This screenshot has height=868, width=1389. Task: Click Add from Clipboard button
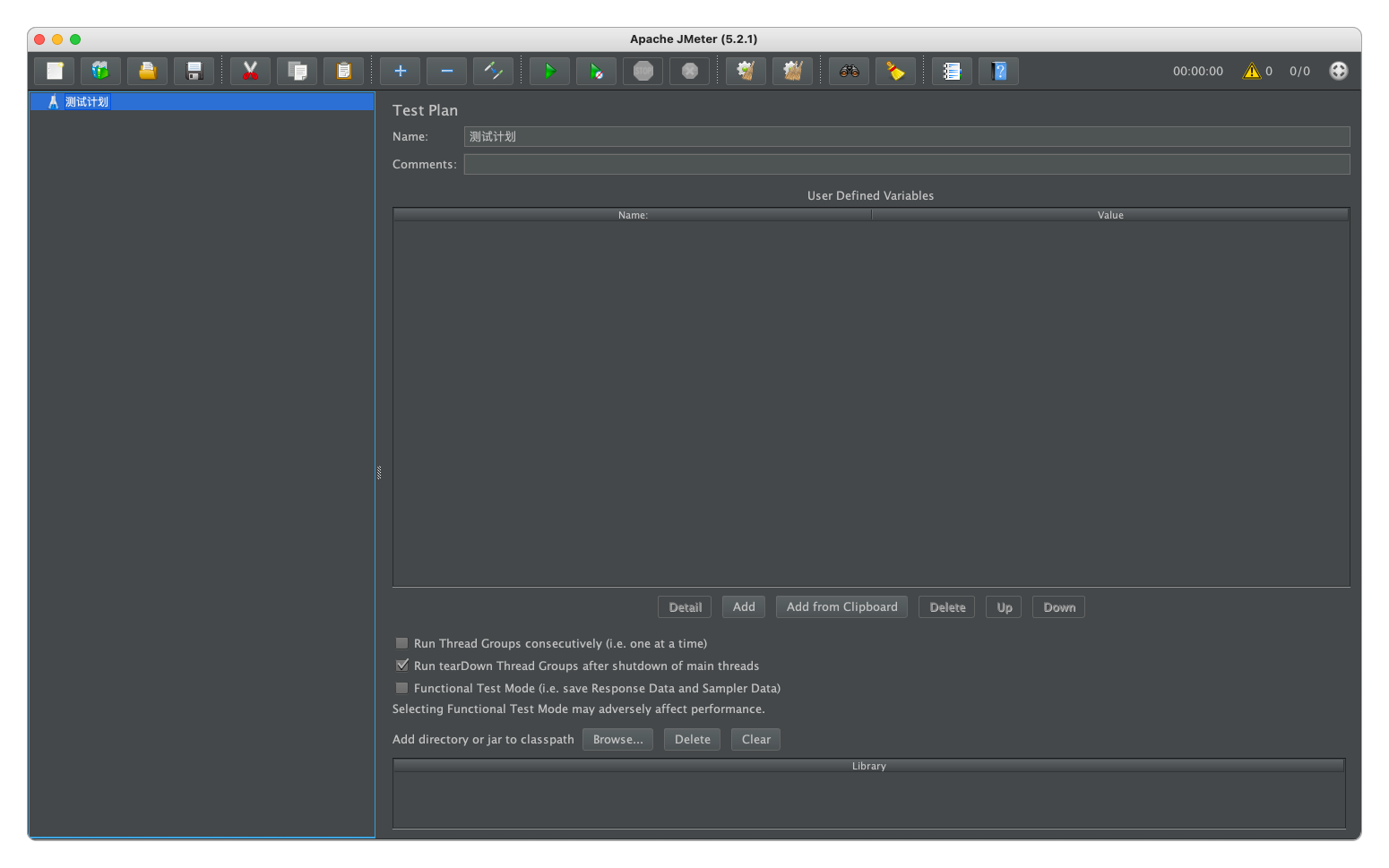[841, 607]
